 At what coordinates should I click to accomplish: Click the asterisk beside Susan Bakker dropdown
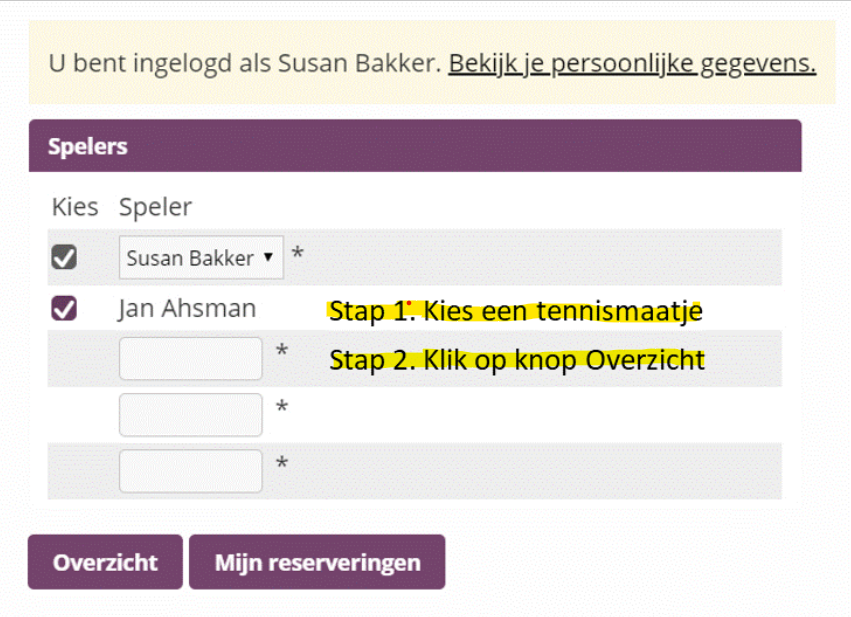(297, 254)
